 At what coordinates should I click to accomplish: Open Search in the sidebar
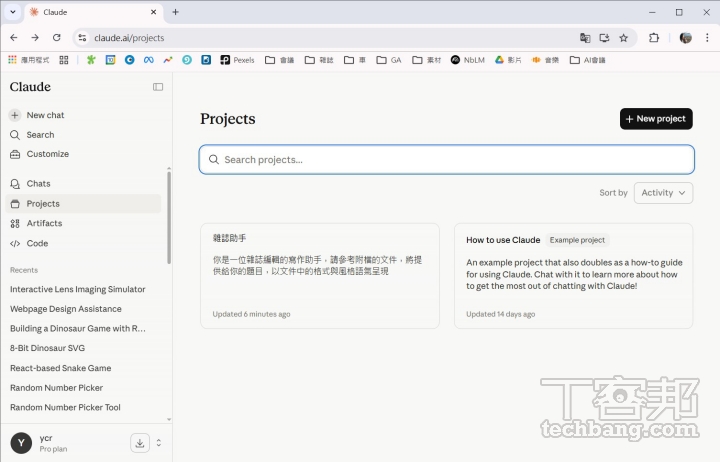(x=32, y=135)
